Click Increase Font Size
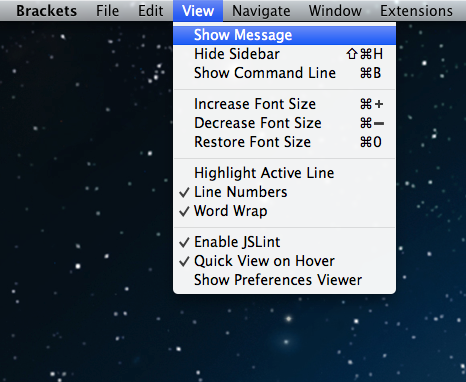 284,104
